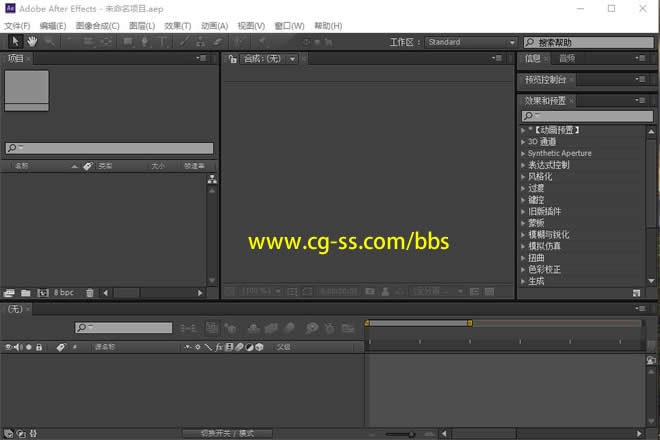Image resolution: width=660 pixels, height=440 pixels.
Task: Click the trash delete icon in Project panel
Action: pyautogui.click(x=90, y=293)
